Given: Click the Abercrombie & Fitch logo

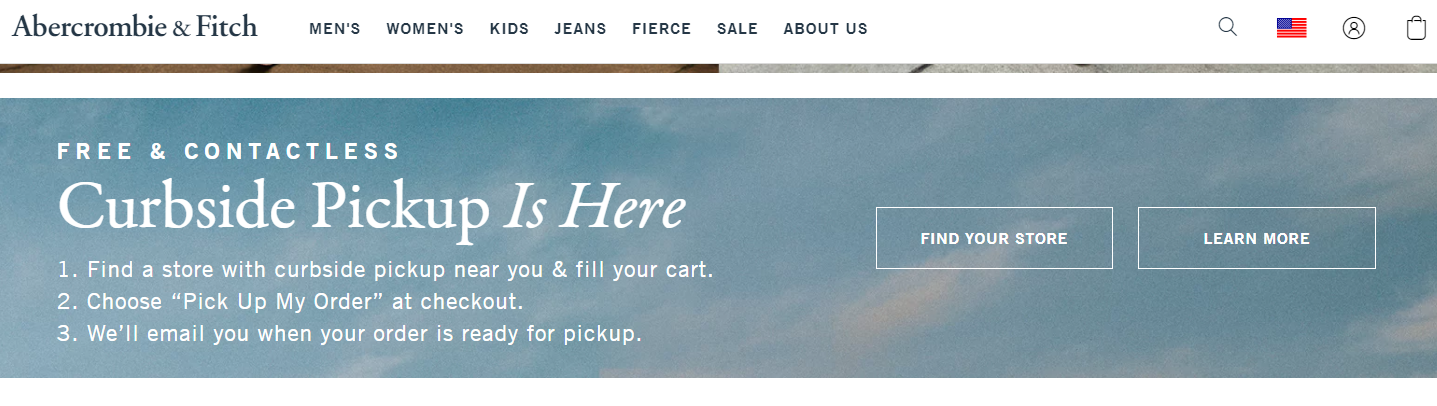Looking at the screenshot, I should point(135,27).
